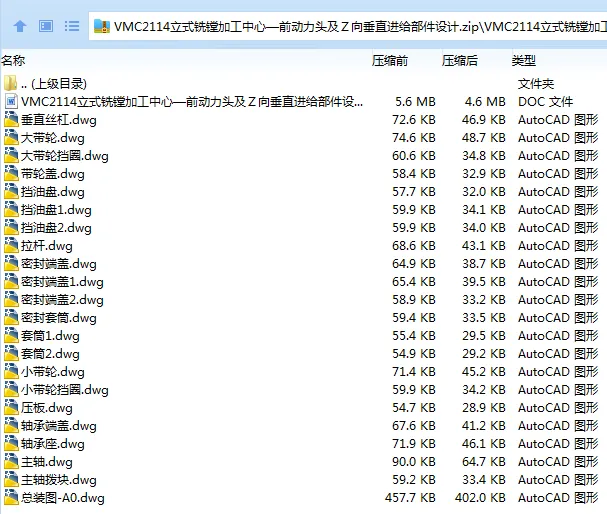This screenshot has width=607, height=514.
Task: Switch to icon view mode
Action: [46, 26]
